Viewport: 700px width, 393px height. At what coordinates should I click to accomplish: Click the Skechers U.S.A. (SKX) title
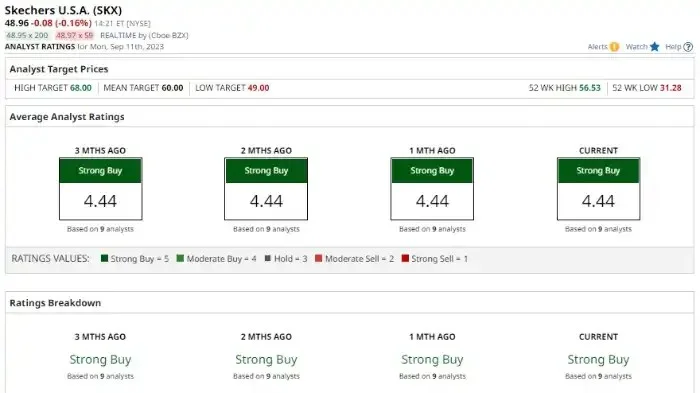coord(63,10)
